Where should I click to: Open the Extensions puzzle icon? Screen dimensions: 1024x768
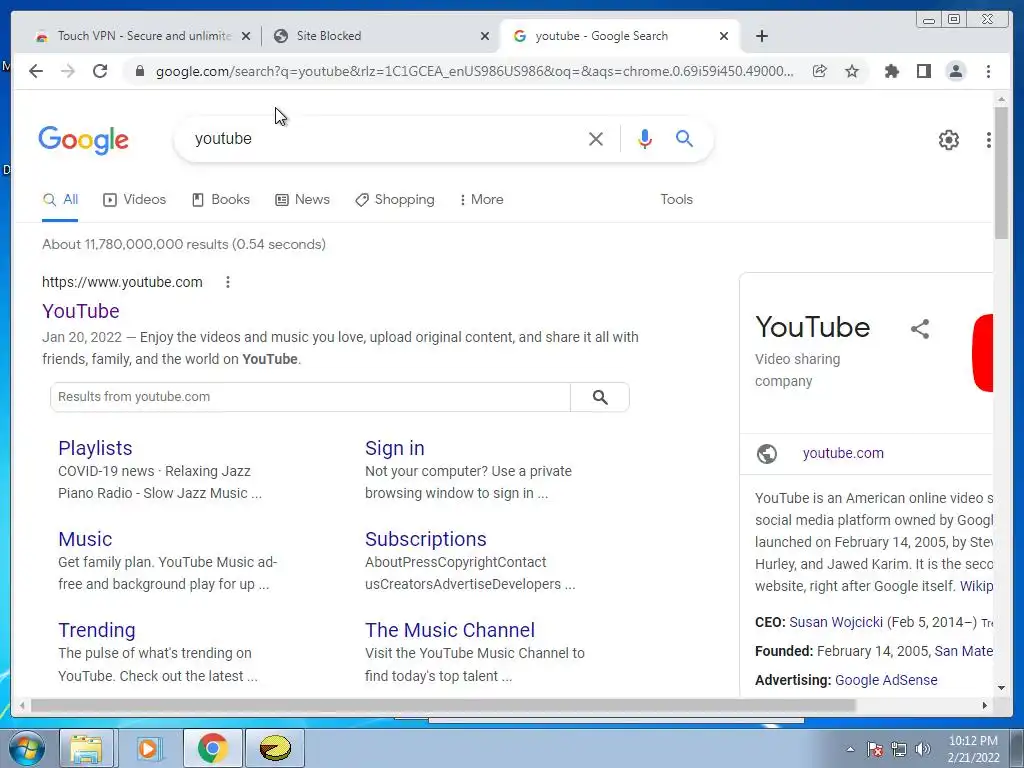pos(891,71)
